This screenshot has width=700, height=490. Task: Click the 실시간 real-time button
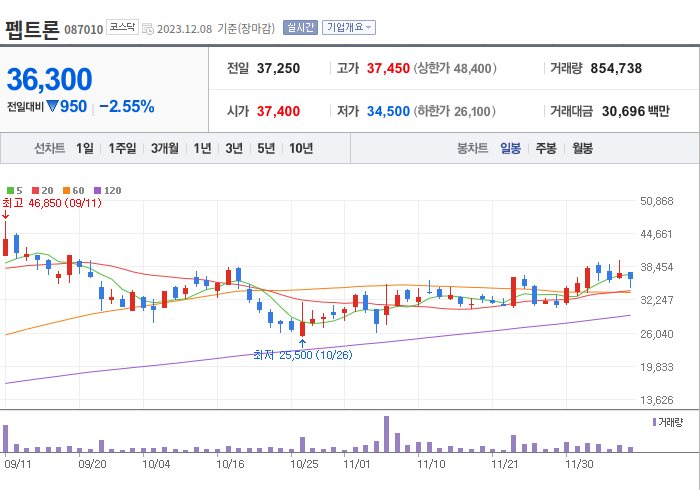click(300, 28)
